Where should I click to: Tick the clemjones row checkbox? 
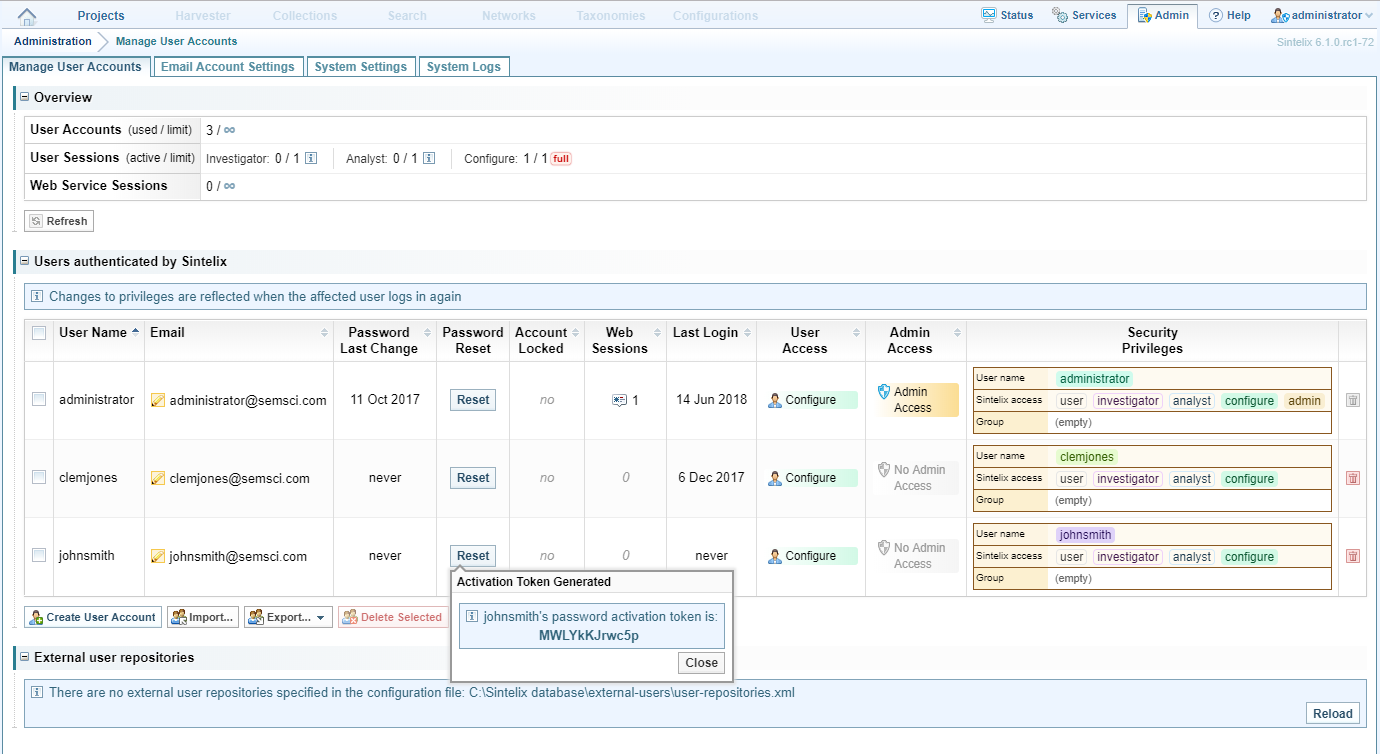(39, 477)
